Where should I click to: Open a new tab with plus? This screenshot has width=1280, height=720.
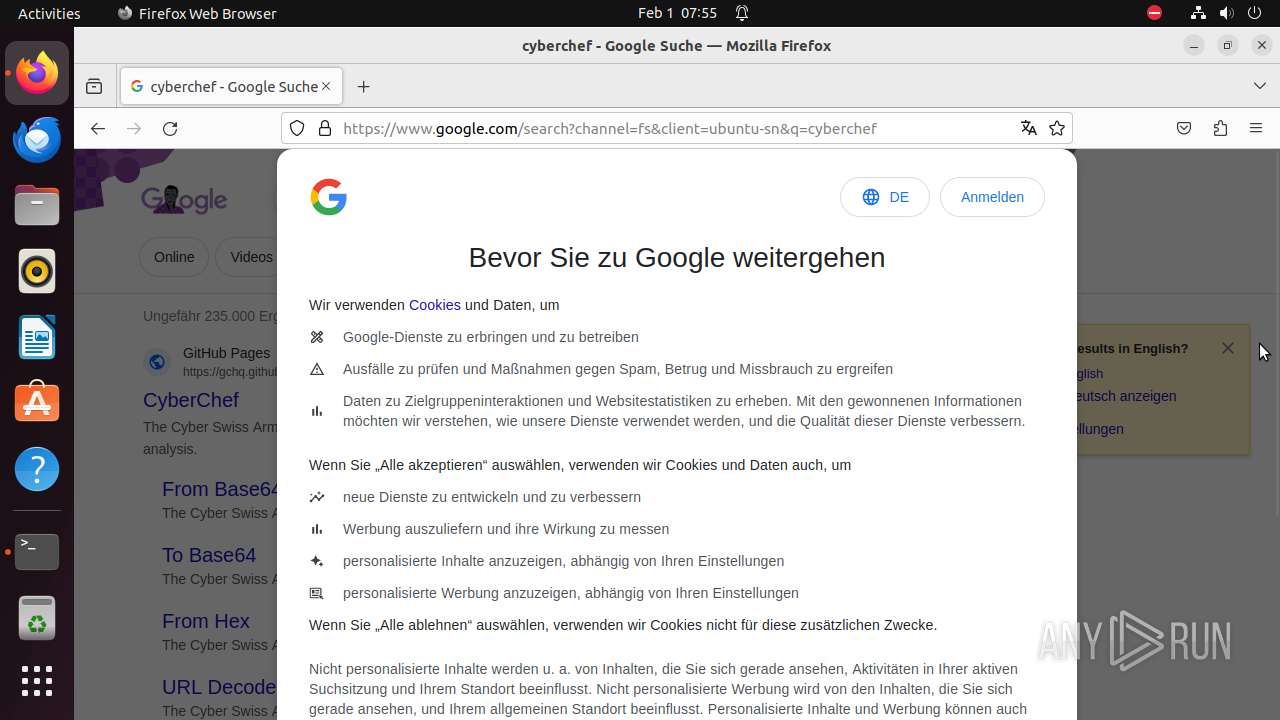tap(364, 87)
